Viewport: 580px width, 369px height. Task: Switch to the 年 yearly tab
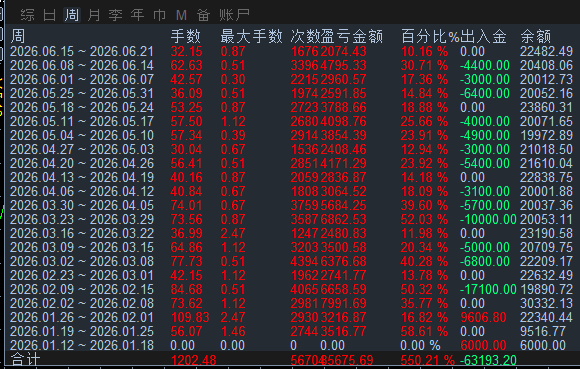pyautogui.click(x=137, y=15)
